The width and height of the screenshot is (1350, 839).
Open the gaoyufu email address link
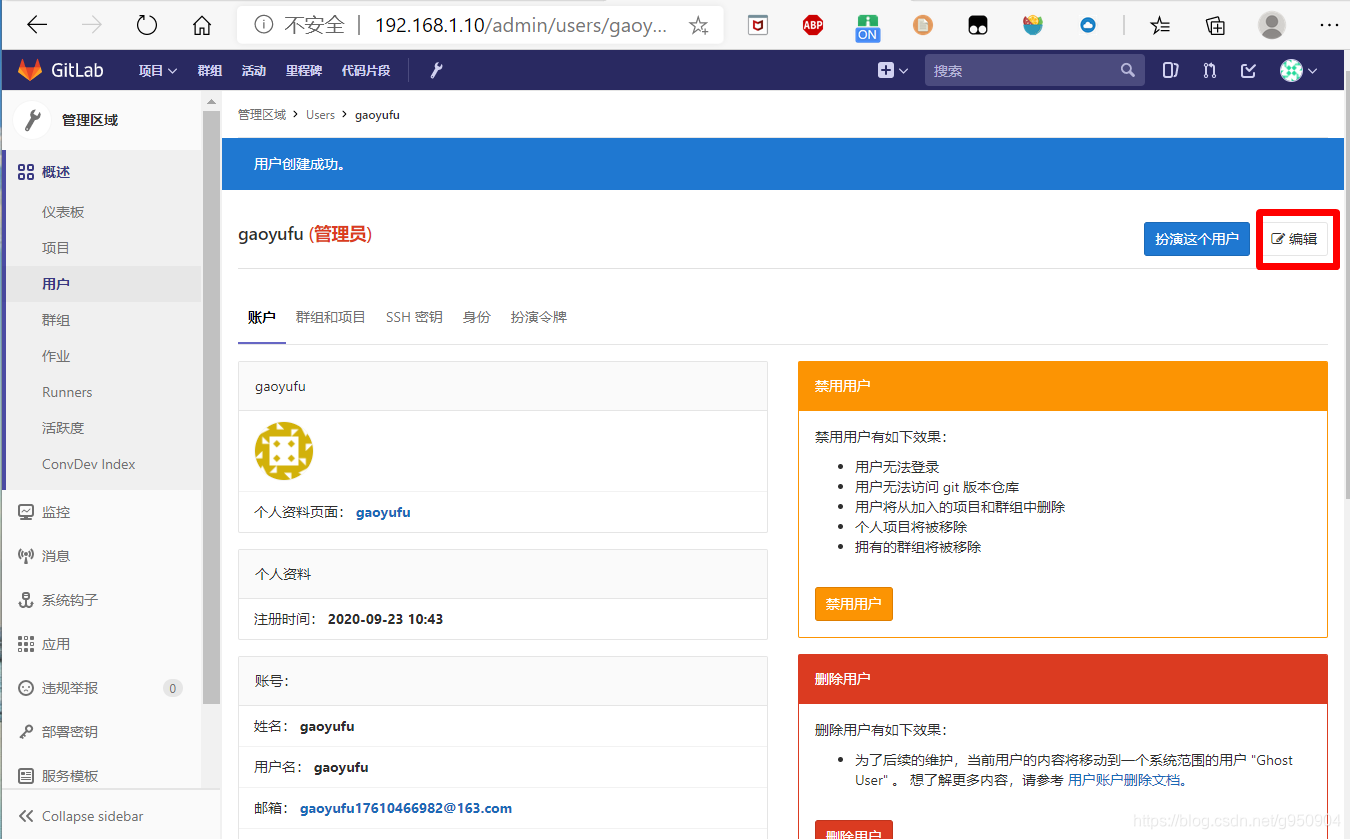405,808
